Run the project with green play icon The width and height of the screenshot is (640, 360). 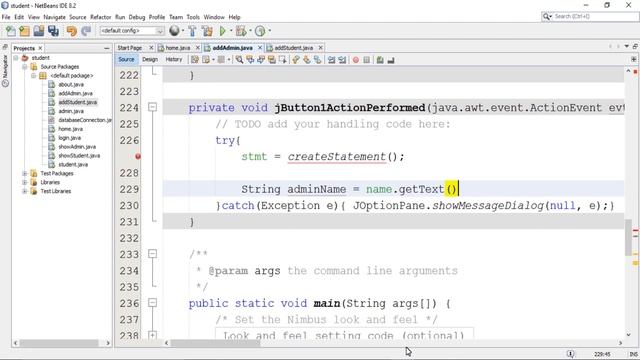pyautogui.click(x=222, y=31)
